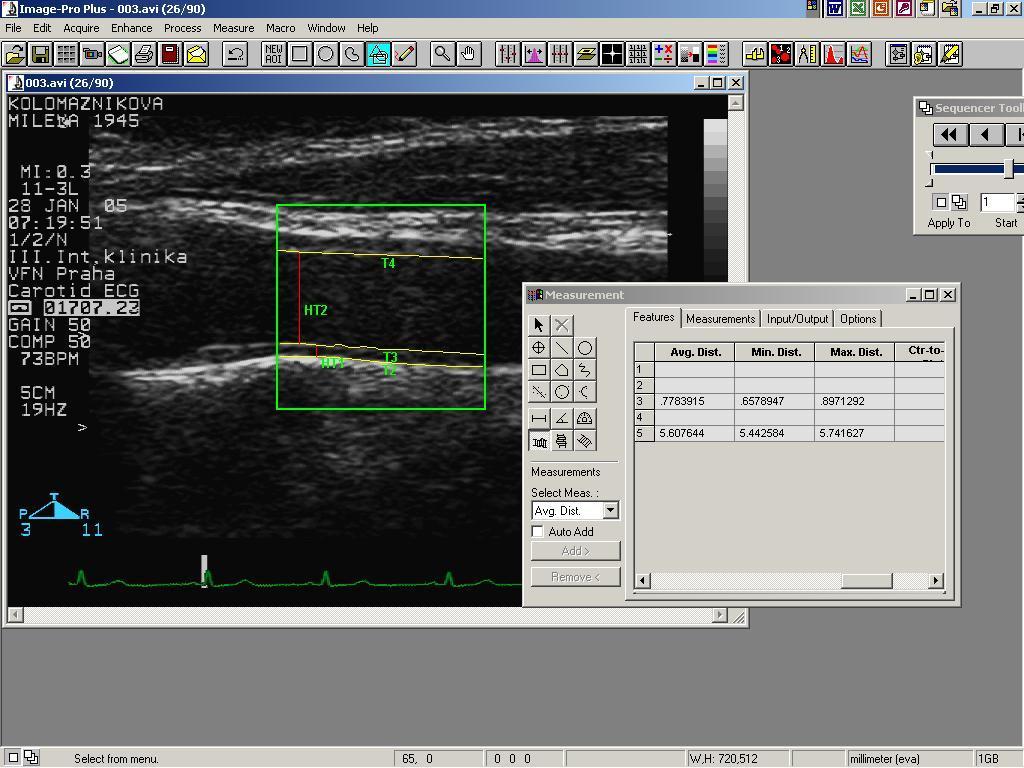Pick the arrow select tool in Measurement
This screenshot has height=768, width=1024.
coord(539,325)
